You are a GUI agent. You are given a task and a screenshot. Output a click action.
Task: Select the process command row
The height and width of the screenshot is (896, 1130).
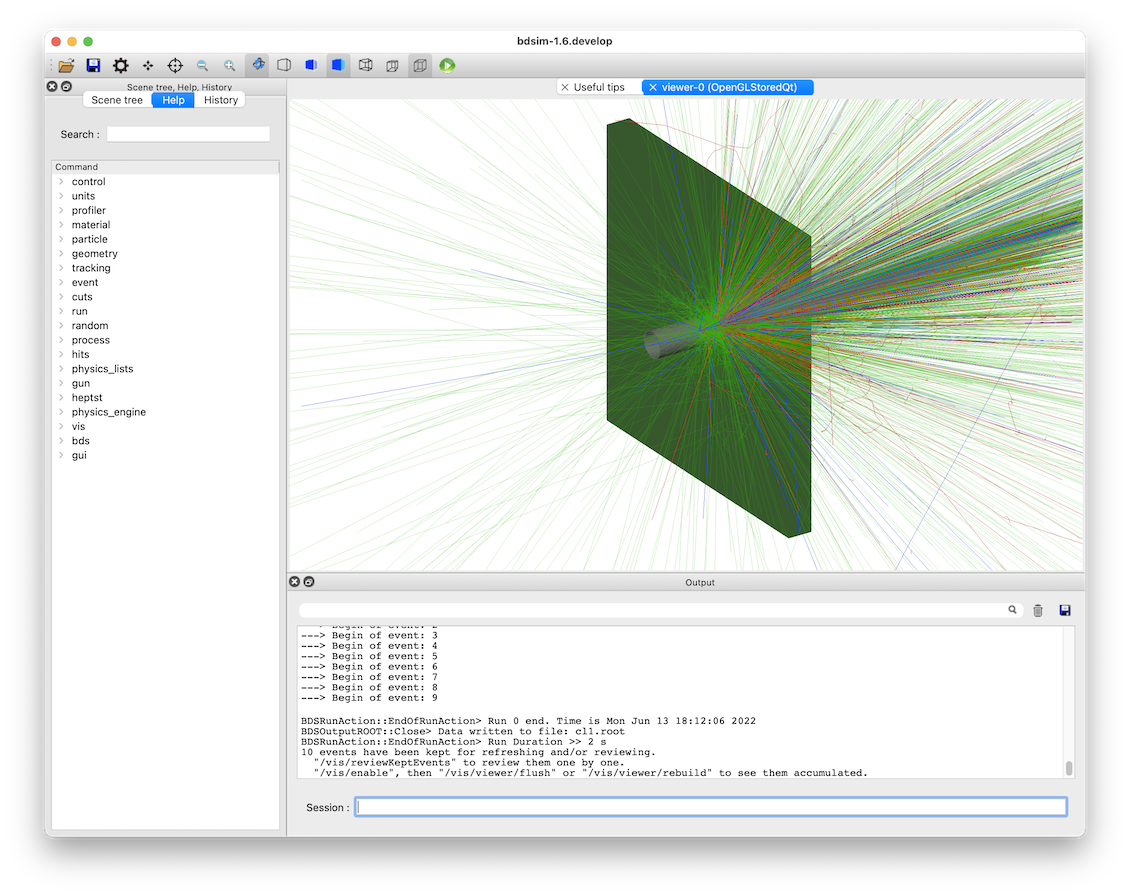(165, 340)
